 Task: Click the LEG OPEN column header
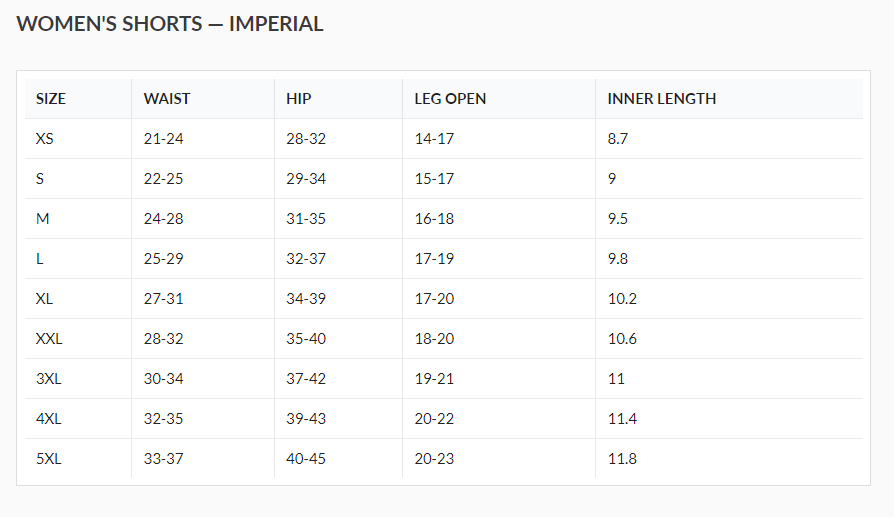pos(450,99)
